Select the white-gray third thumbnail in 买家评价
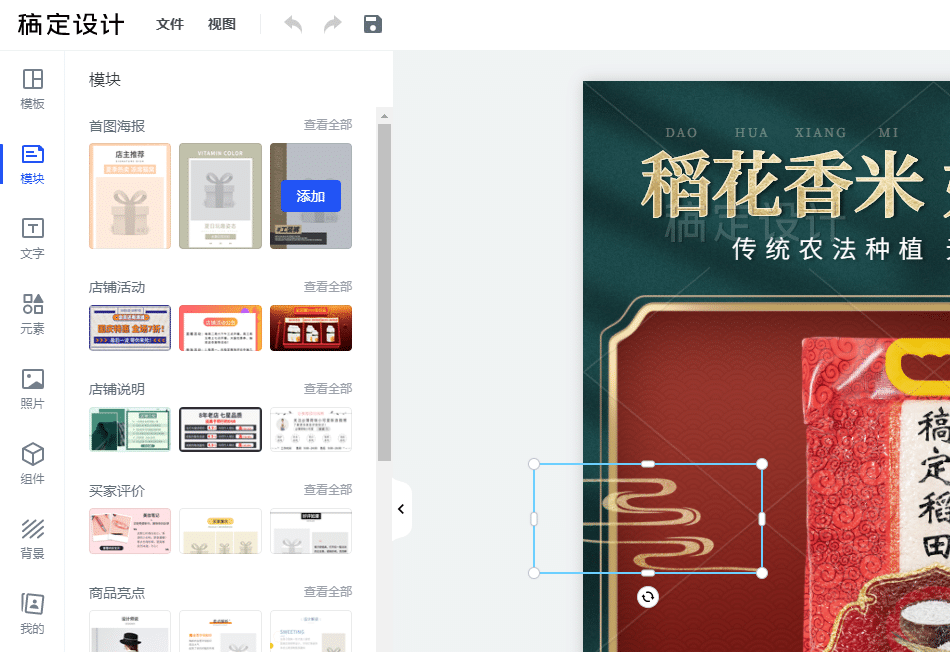Image resolution: width=950 pixels, height=652 pixels. point(311,531)
